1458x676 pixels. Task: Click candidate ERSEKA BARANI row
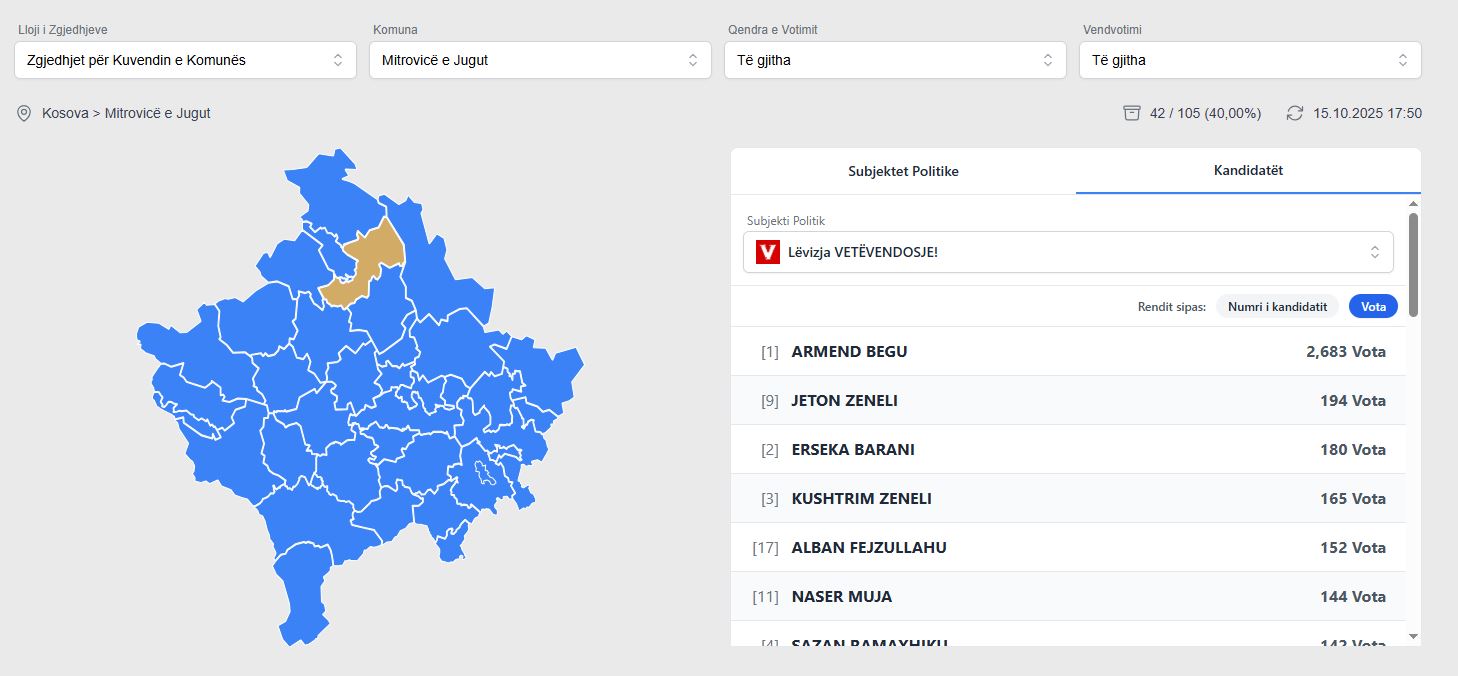pos(1068,450)
